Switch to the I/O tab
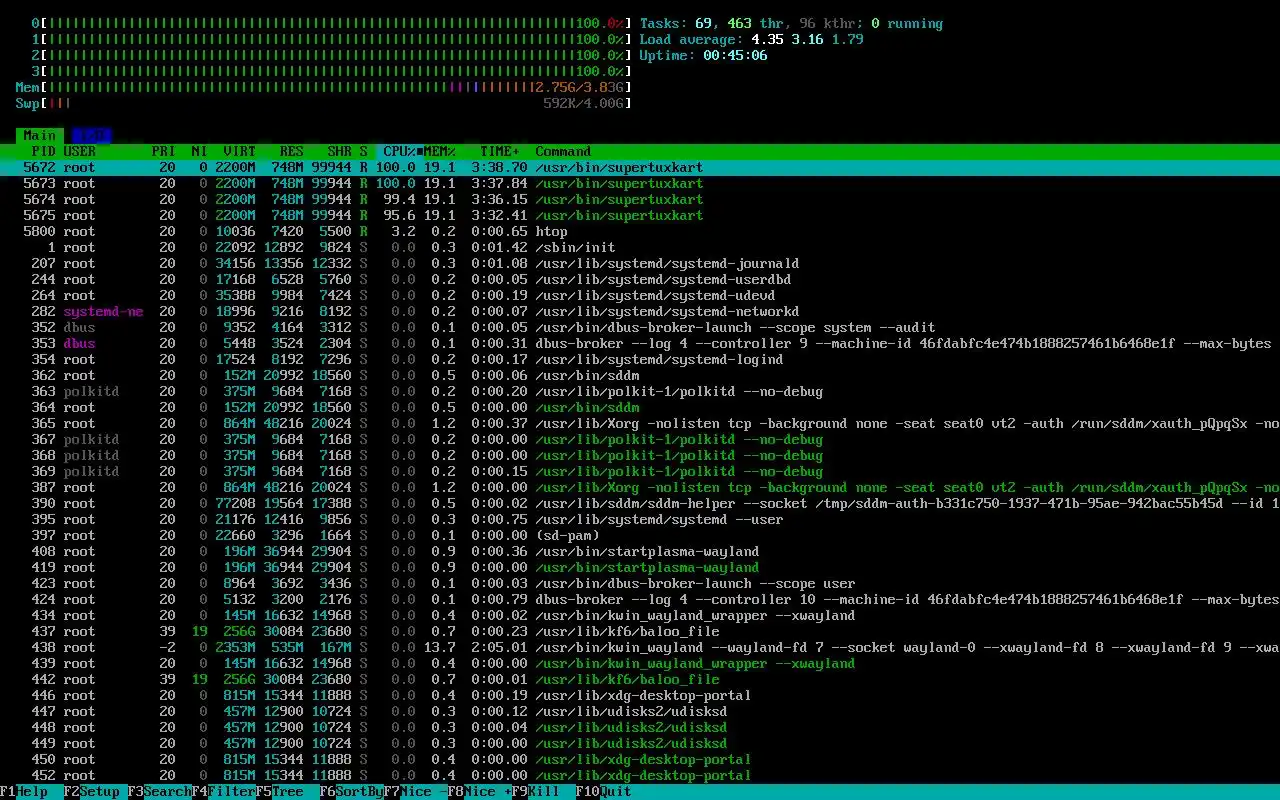Screen dimensions: 1280x800 click(x=92, y=135)
